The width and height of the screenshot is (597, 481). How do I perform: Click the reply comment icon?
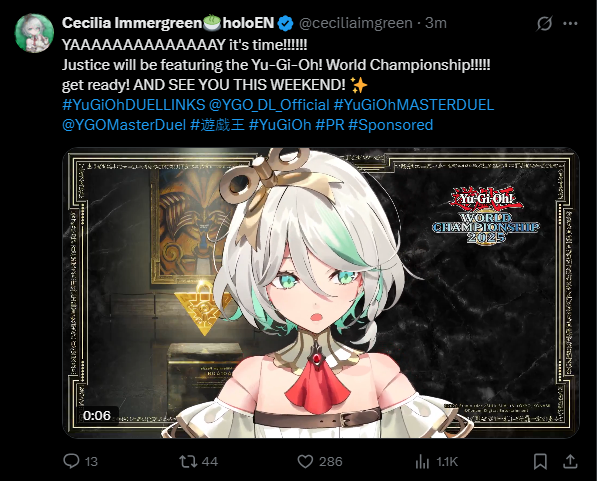click(71, 461)
